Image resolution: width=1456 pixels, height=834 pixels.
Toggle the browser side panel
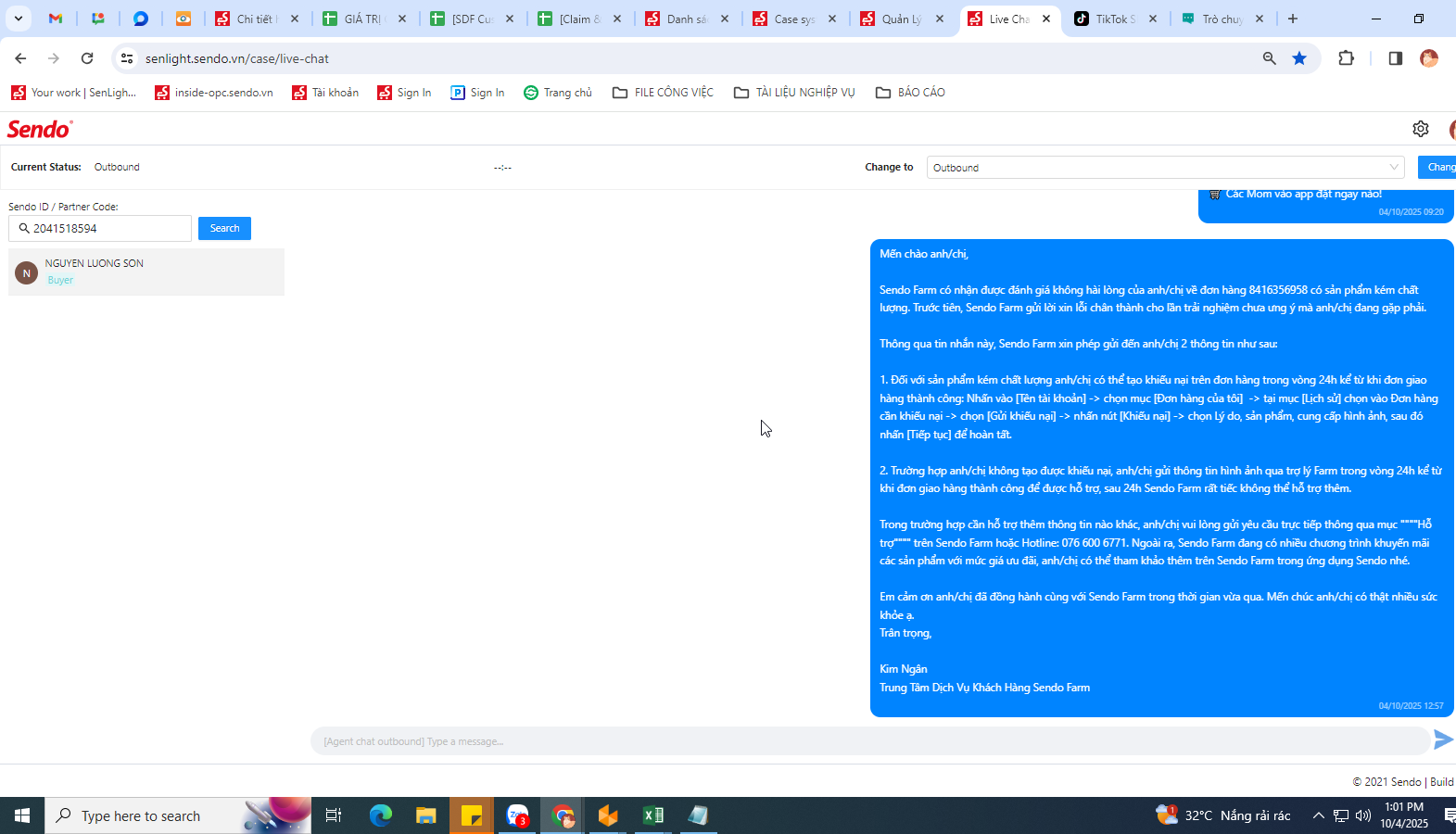(x=1396, y=58)
